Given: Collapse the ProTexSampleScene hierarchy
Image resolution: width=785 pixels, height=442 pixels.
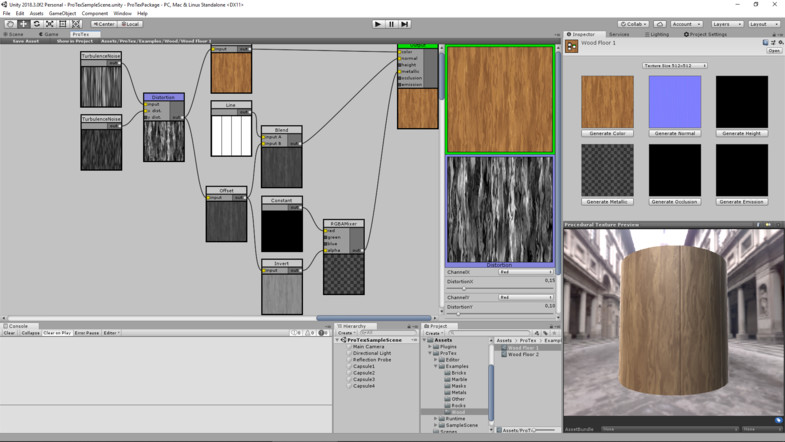Looking at the screenshot, I should pyautogui.click(x=337, y=340).
